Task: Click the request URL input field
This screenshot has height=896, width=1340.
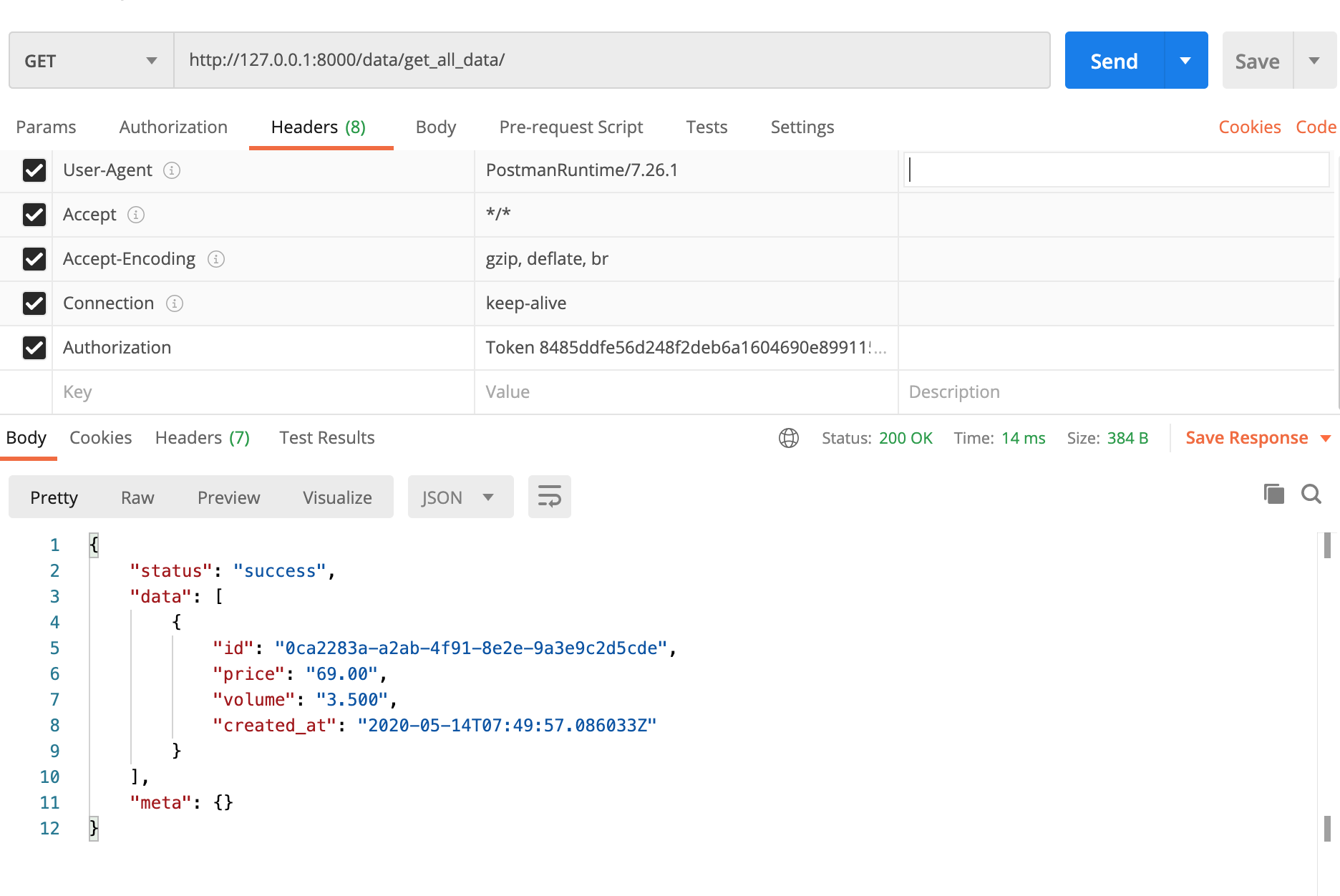Action: click(611, 60)
